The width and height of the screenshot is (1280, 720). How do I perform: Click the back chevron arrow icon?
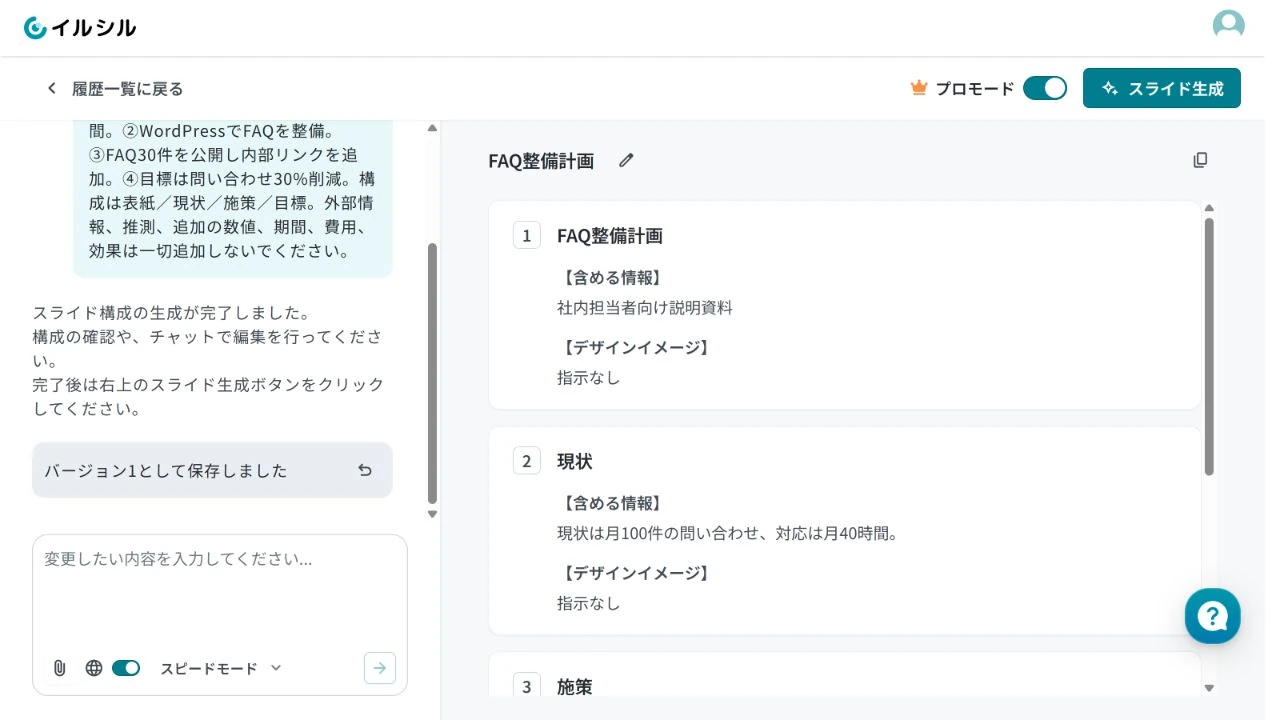pos(52,89)
